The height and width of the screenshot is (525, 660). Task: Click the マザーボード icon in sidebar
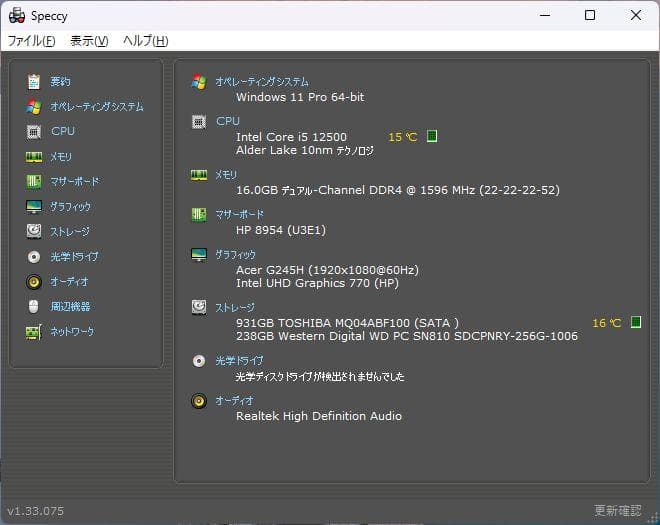(34, 182)
